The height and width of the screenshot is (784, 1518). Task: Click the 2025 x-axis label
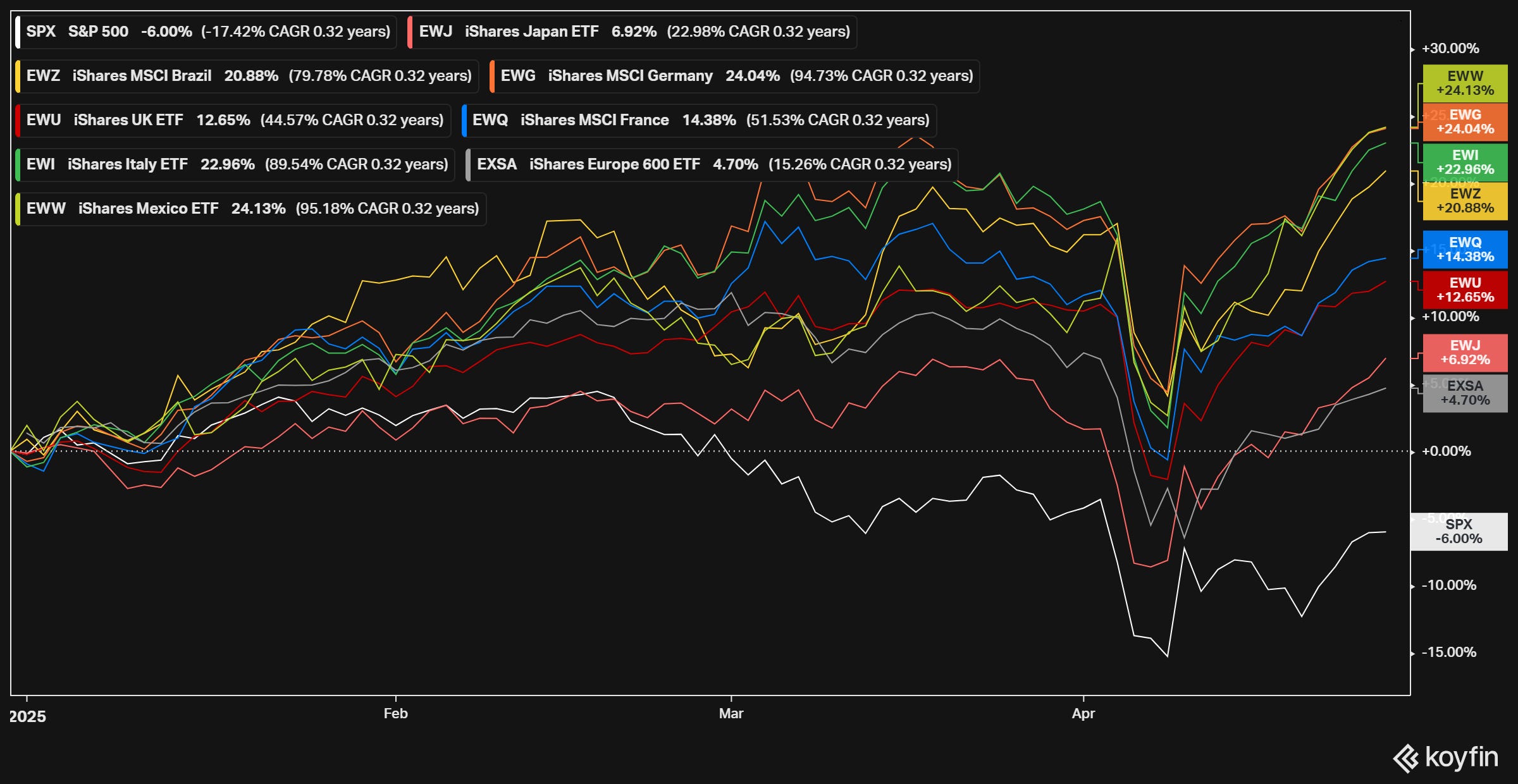tap(28, 717)
